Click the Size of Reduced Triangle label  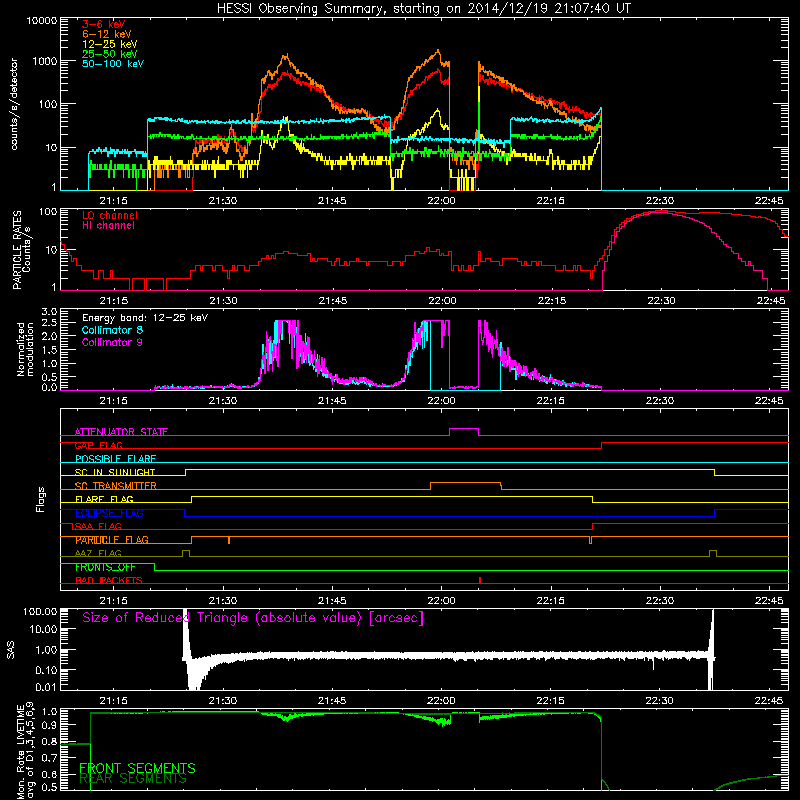pyautogui.click(x=253, y=618)
